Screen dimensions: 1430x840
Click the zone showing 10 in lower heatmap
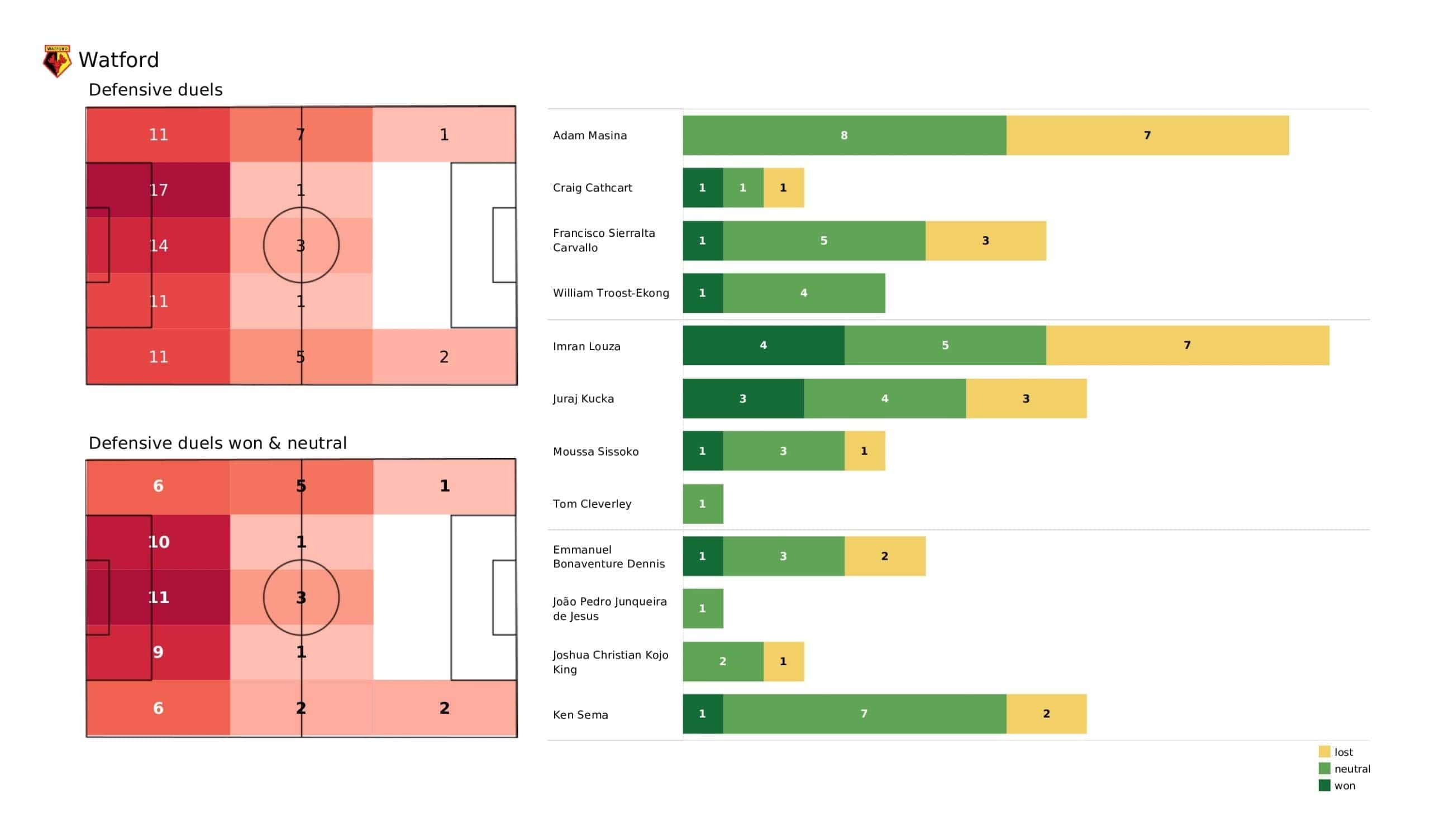[158, 542]
